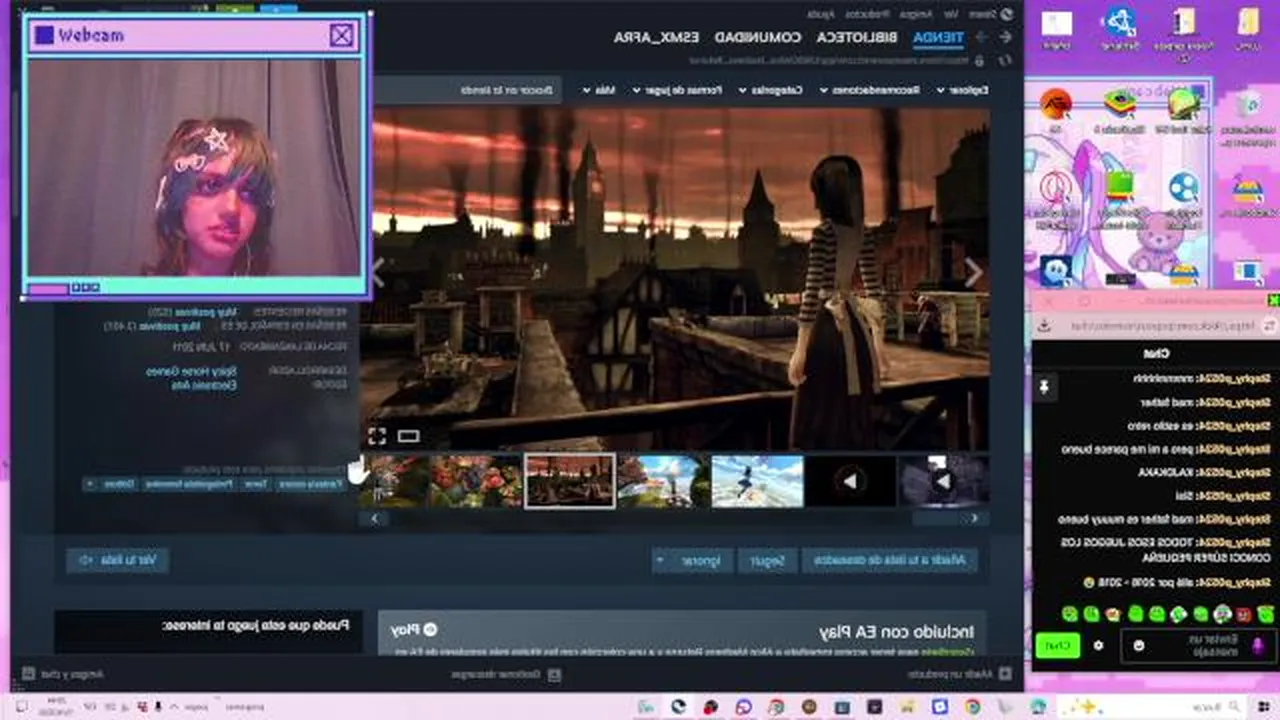Screen dimensions: 1280x720
Task: Select the cloudy sky character thumbnail
Action: tap(757, 481)
